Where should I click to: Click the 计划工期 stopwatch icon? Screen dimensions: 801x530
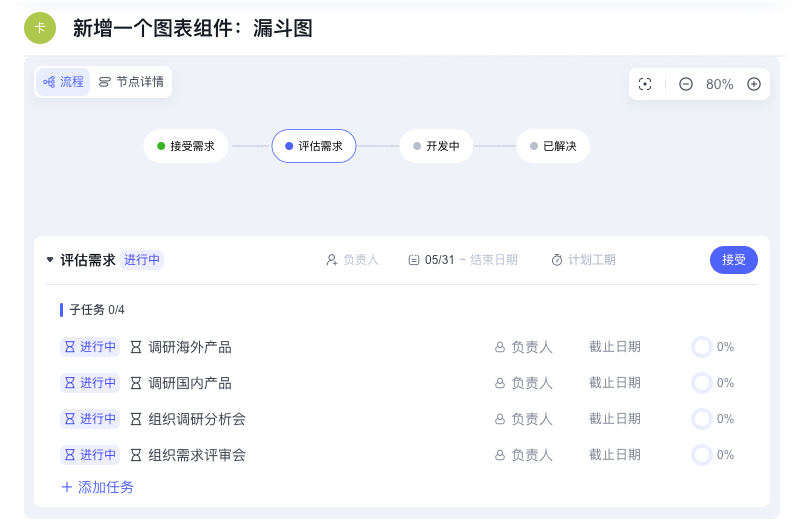point(557,260)
